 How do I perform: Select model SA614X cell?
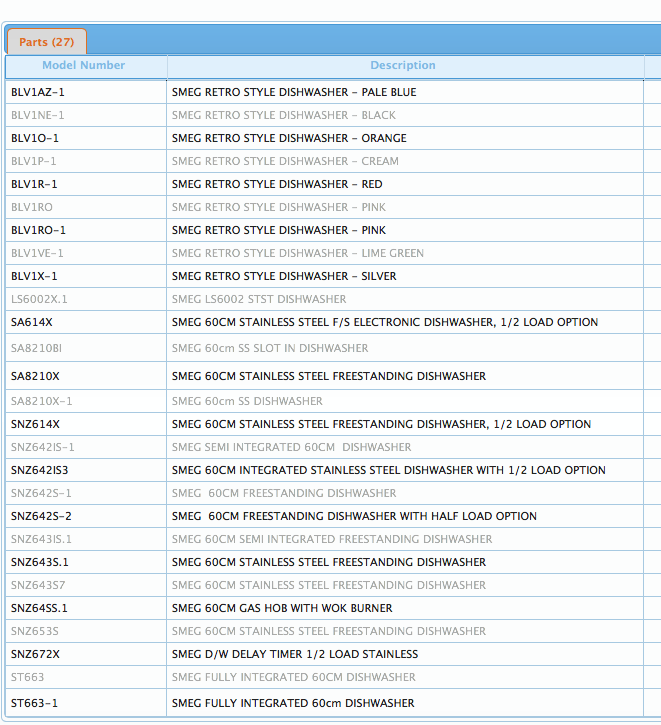pos(86,322)
